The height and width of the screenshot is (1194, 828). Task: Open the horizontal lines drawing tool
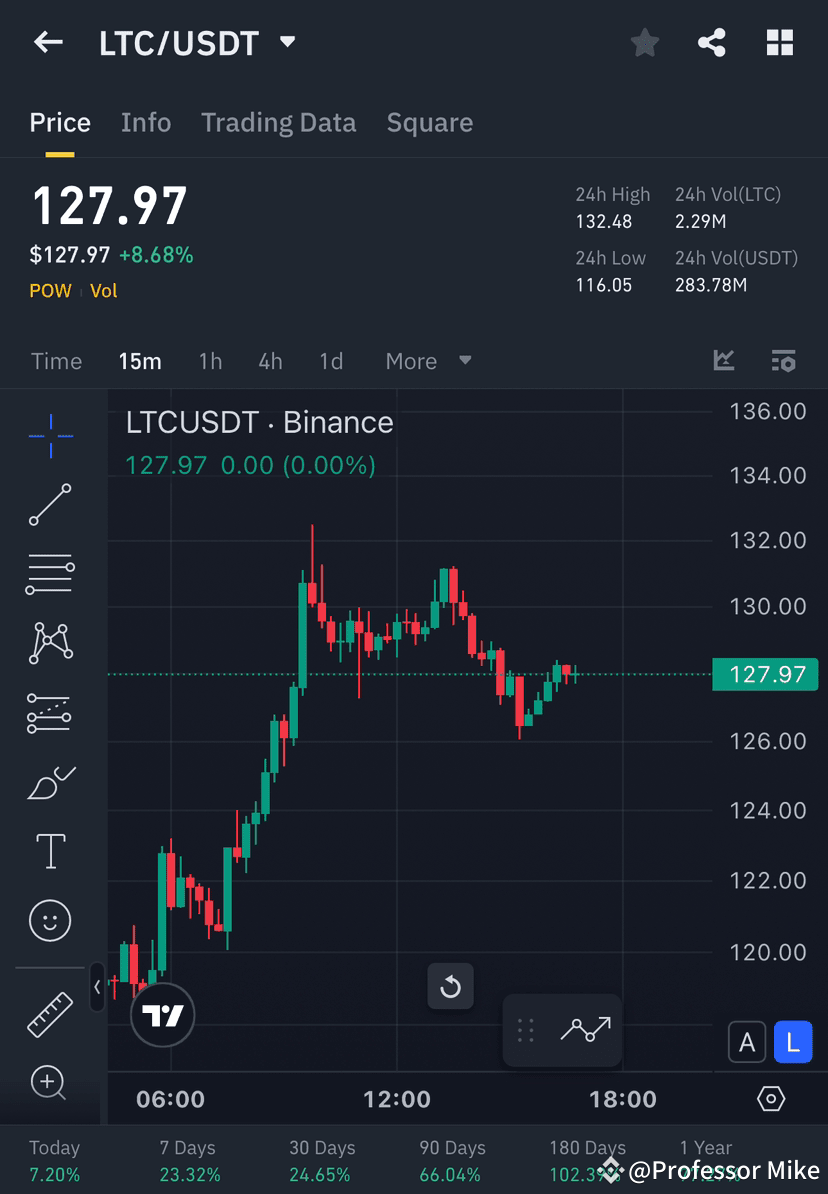click(50, 574)
